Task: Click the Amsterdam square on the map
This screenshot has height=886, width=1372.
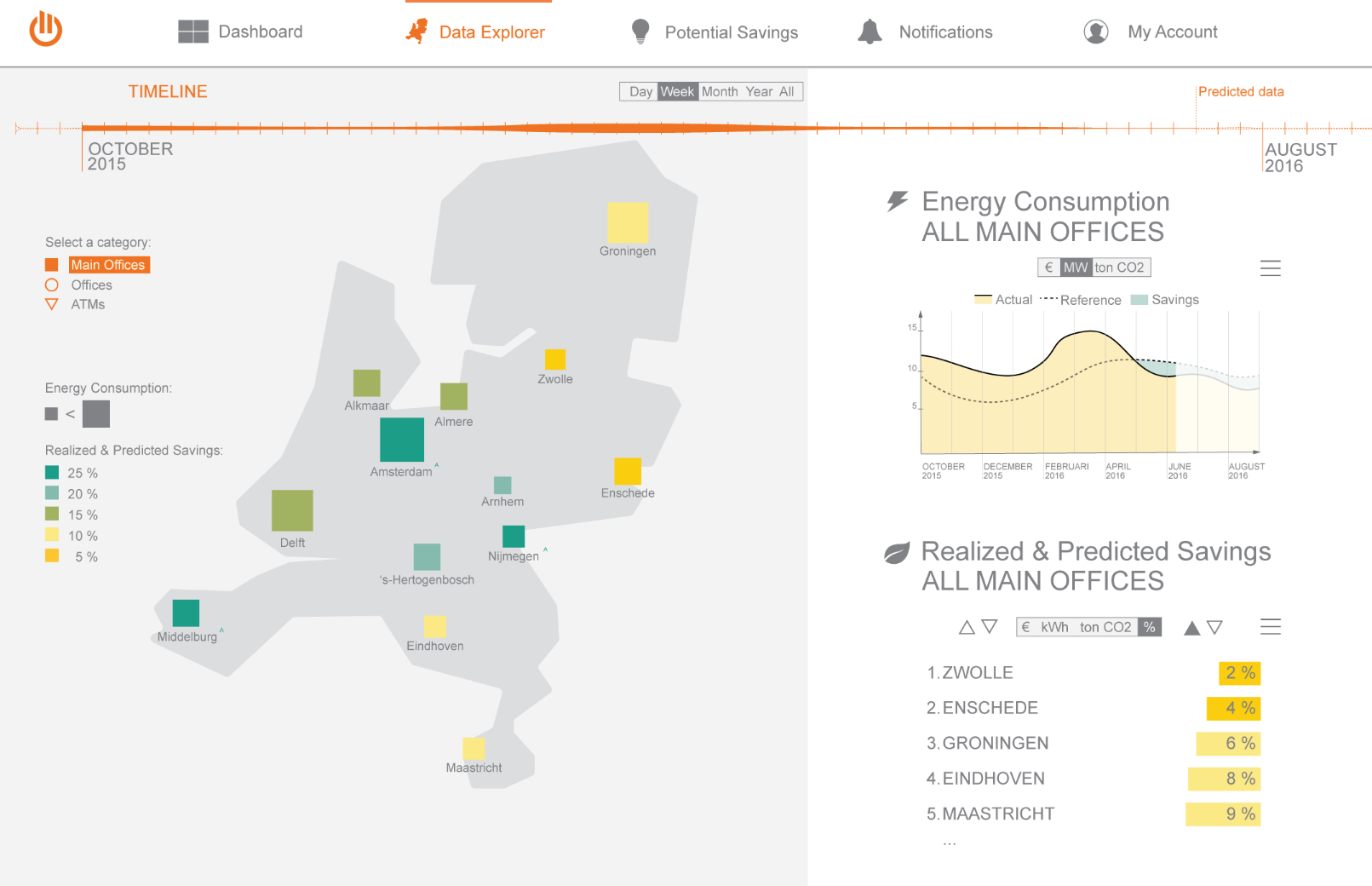Action: (x=402, y=440)
